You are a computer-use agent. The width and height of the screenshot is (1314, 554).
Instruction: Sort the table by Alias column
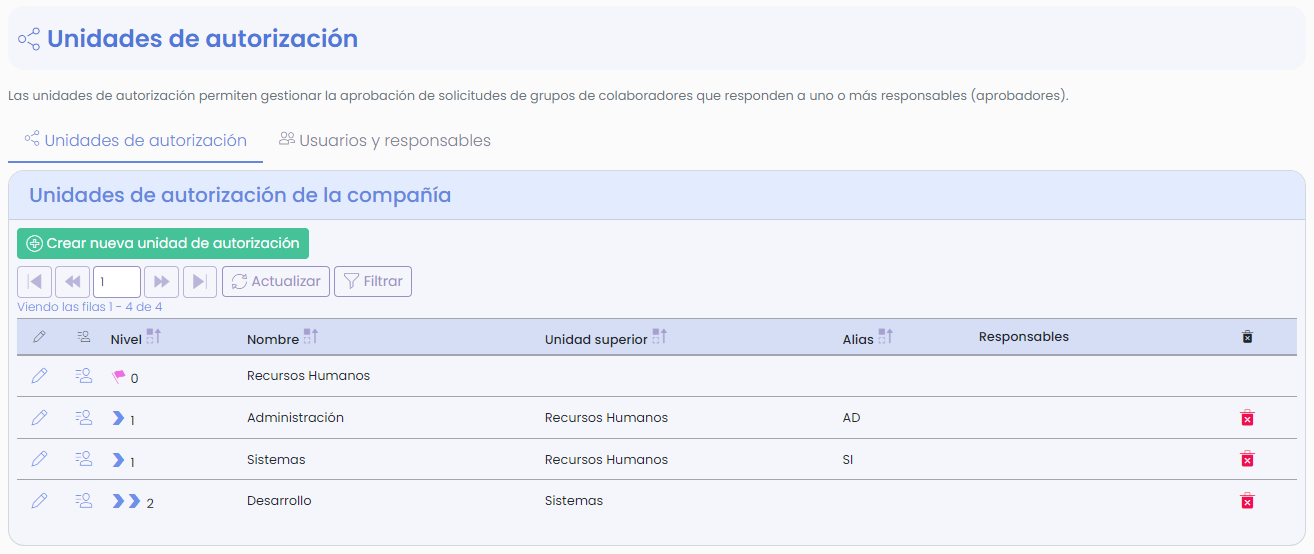coord(885,337)
